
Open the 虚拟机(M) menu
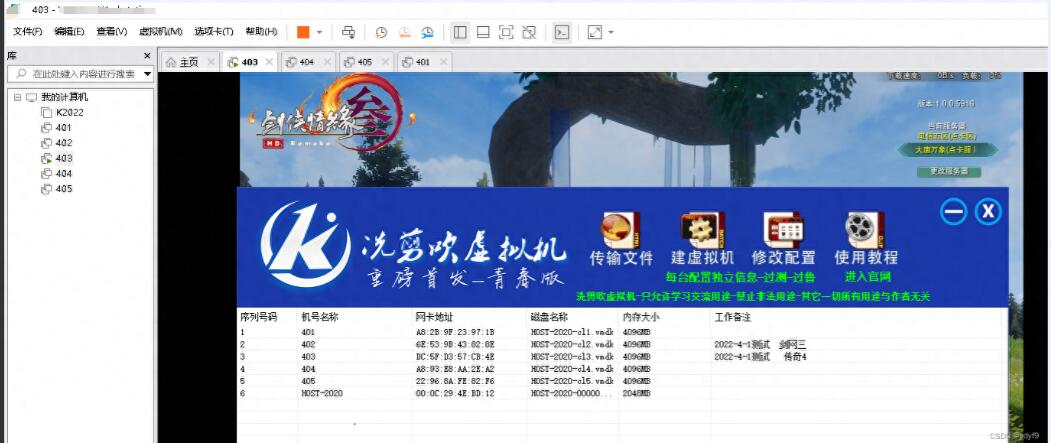pos(160,31)
